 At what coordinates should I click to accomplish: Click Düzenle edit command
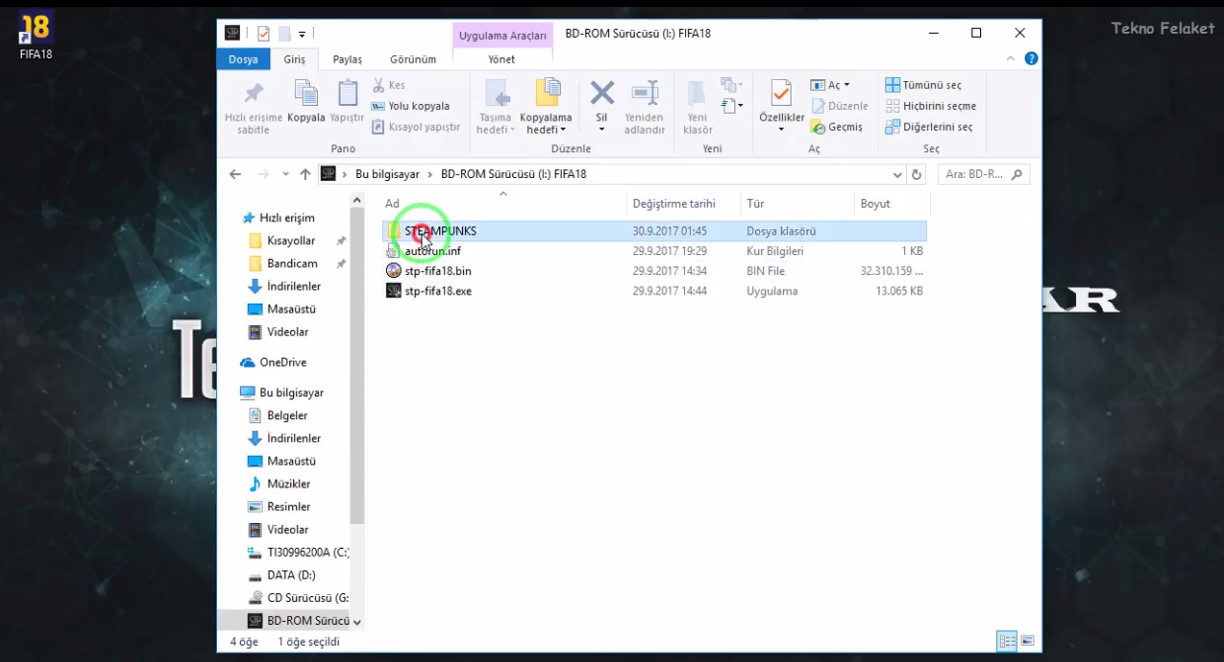839,106
